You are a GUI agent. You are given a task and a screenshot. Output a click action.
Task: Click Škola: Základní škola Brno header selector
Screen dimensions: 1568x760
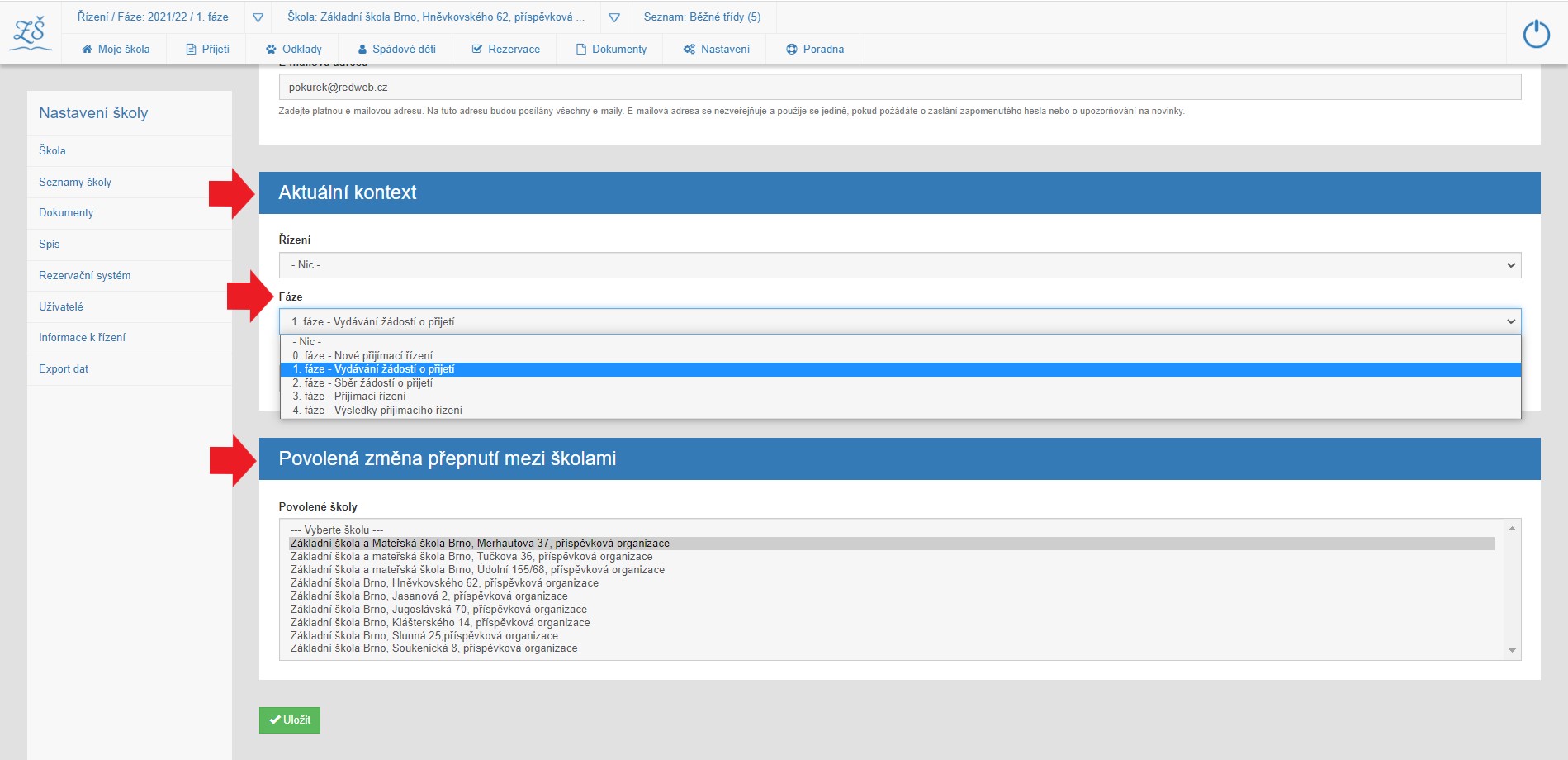[x=436, y=17]
